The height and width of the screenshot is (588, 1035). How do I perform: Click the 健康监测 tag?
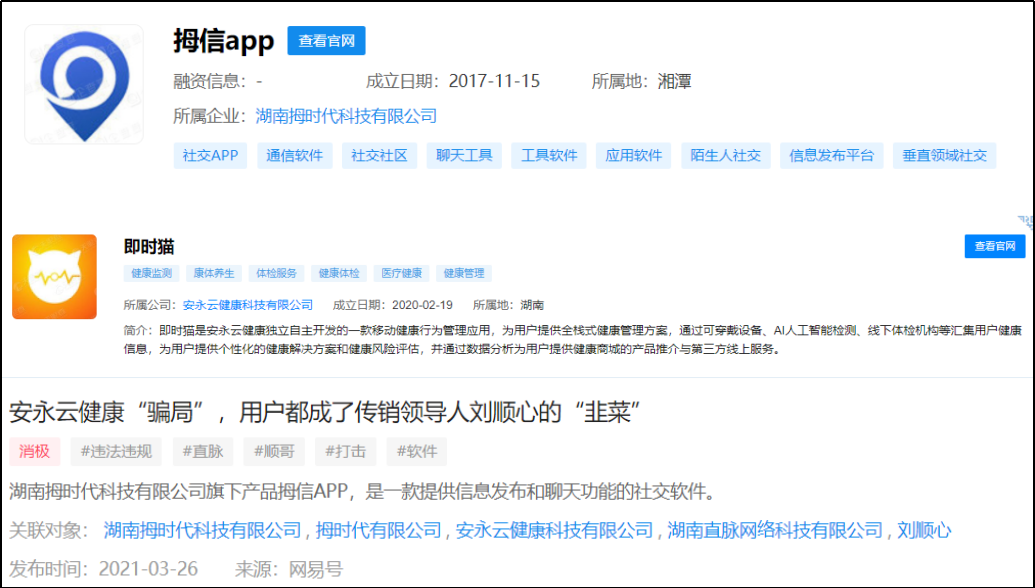tap(151, 273)
